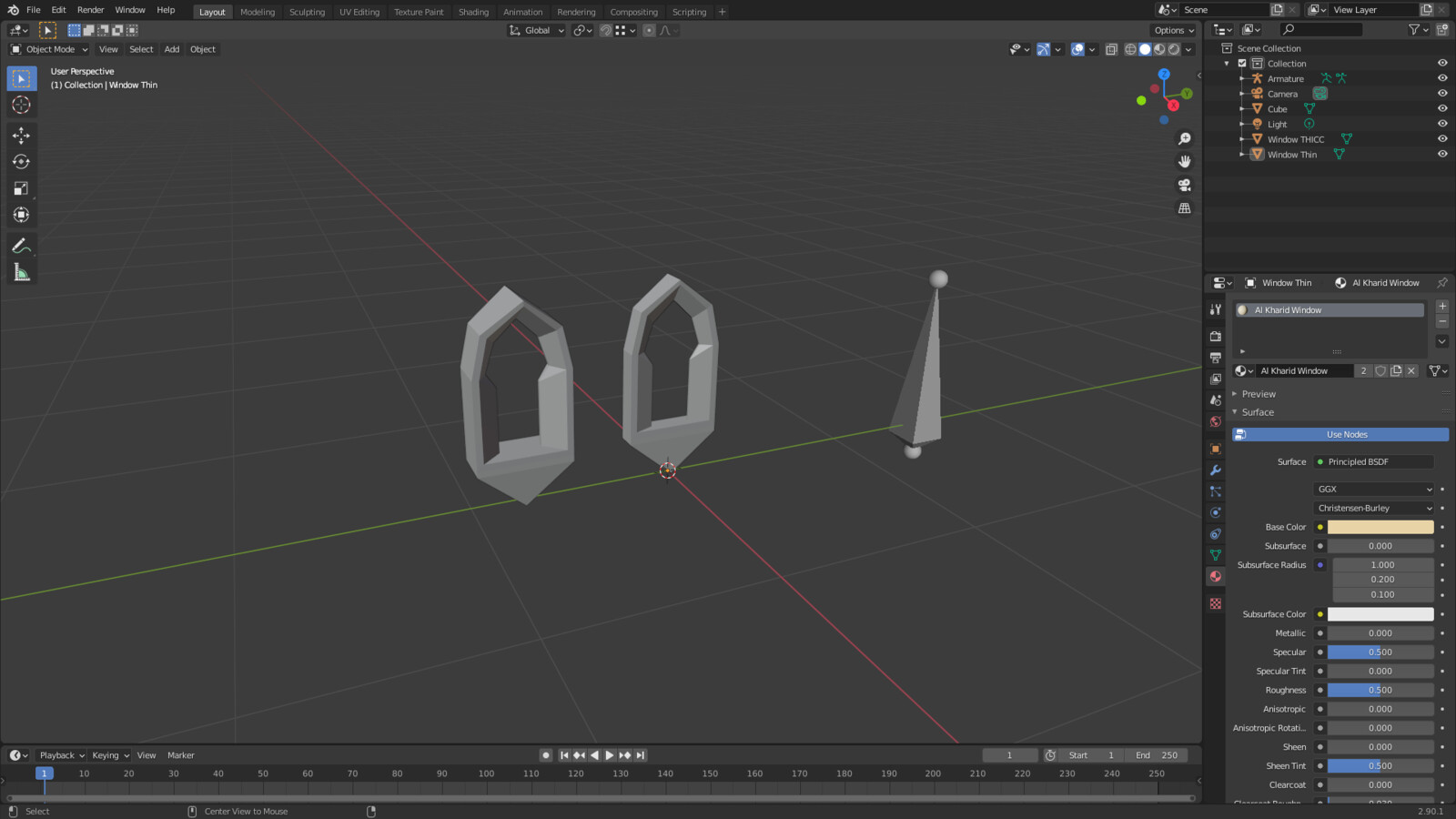Jump to the timeline end frame
The width and height of the screenshot is (1456, 819).
640,755
